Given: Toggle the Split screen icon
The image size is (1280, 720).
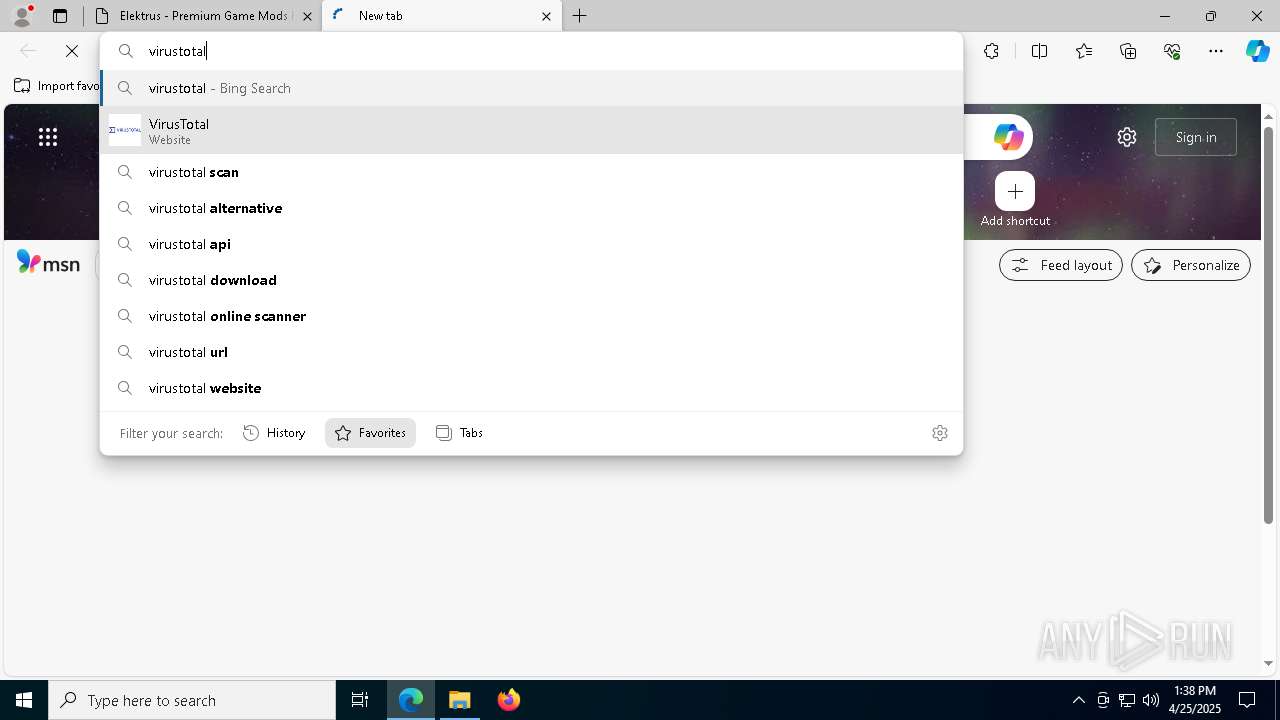Looking at the screenshot, I should [x=1039, y=51].
